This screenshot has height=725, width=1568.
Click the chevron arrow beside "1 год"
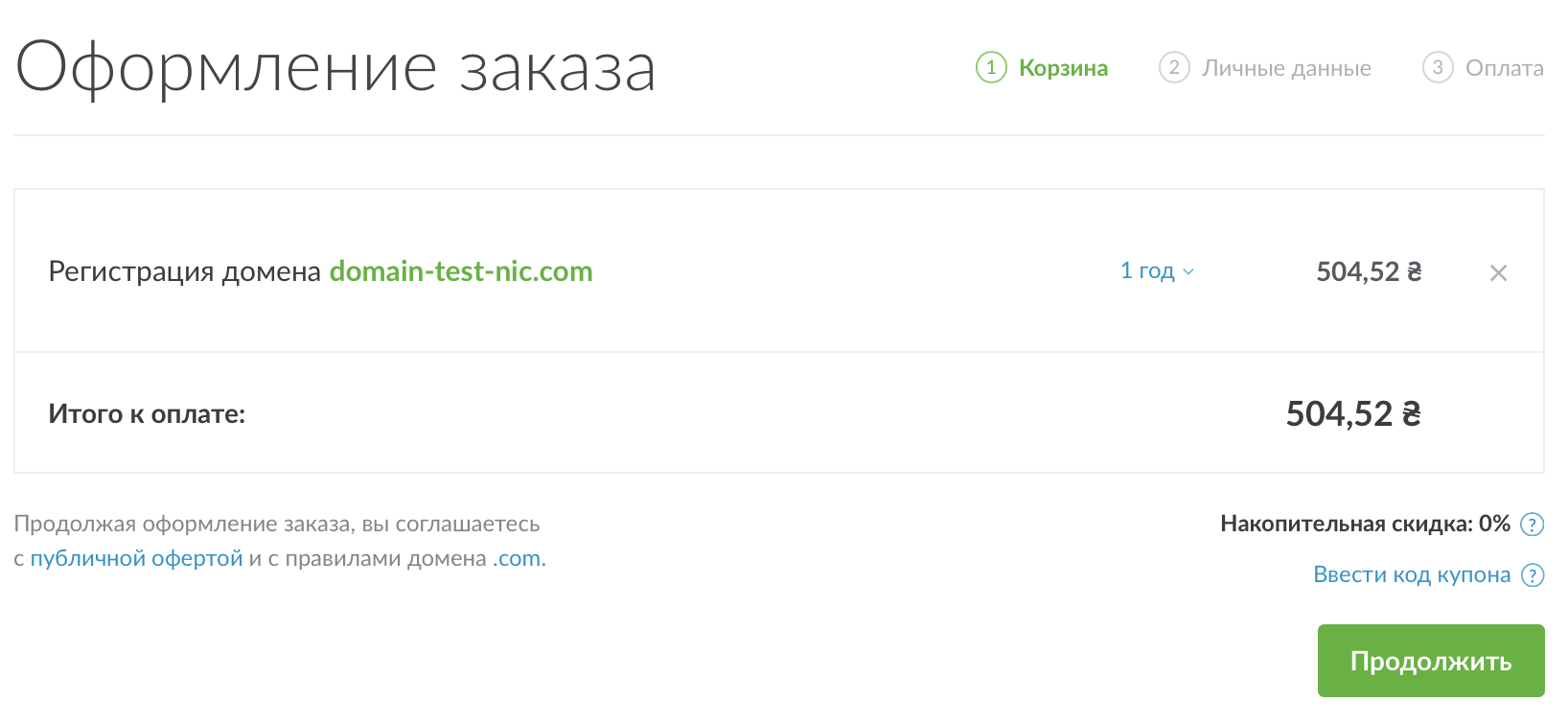[x=1188, y=272]
